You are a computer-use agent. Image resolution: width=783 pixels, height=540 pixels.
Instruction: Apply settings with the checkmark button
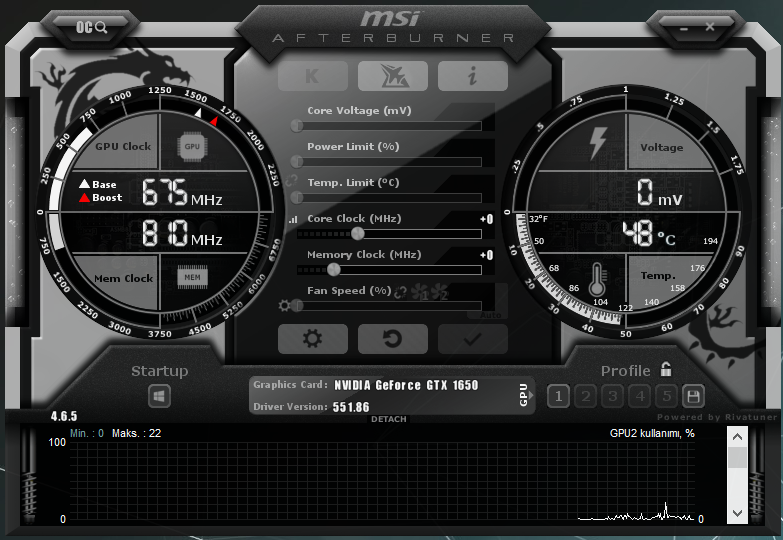click(x=472, y=339)
